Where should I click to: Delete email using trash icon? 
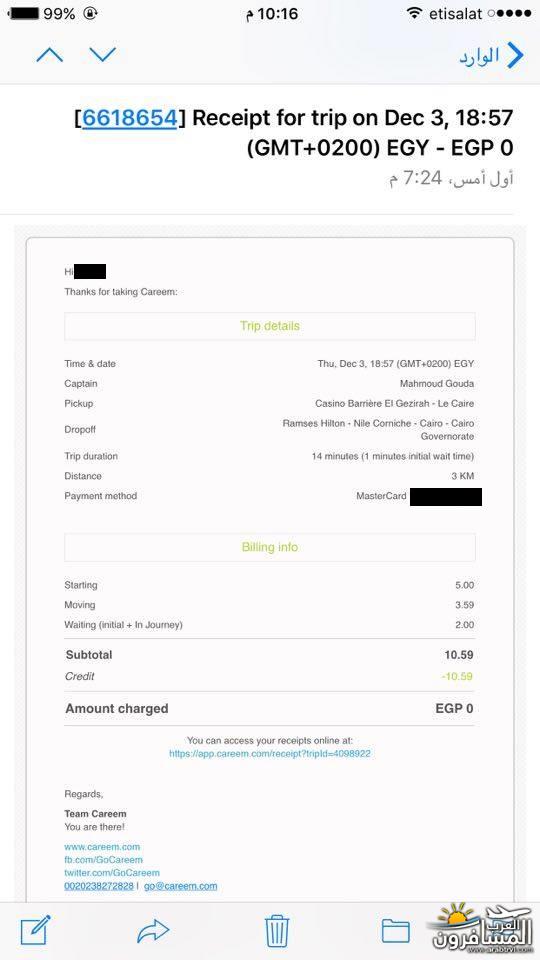tap(277, 931)
